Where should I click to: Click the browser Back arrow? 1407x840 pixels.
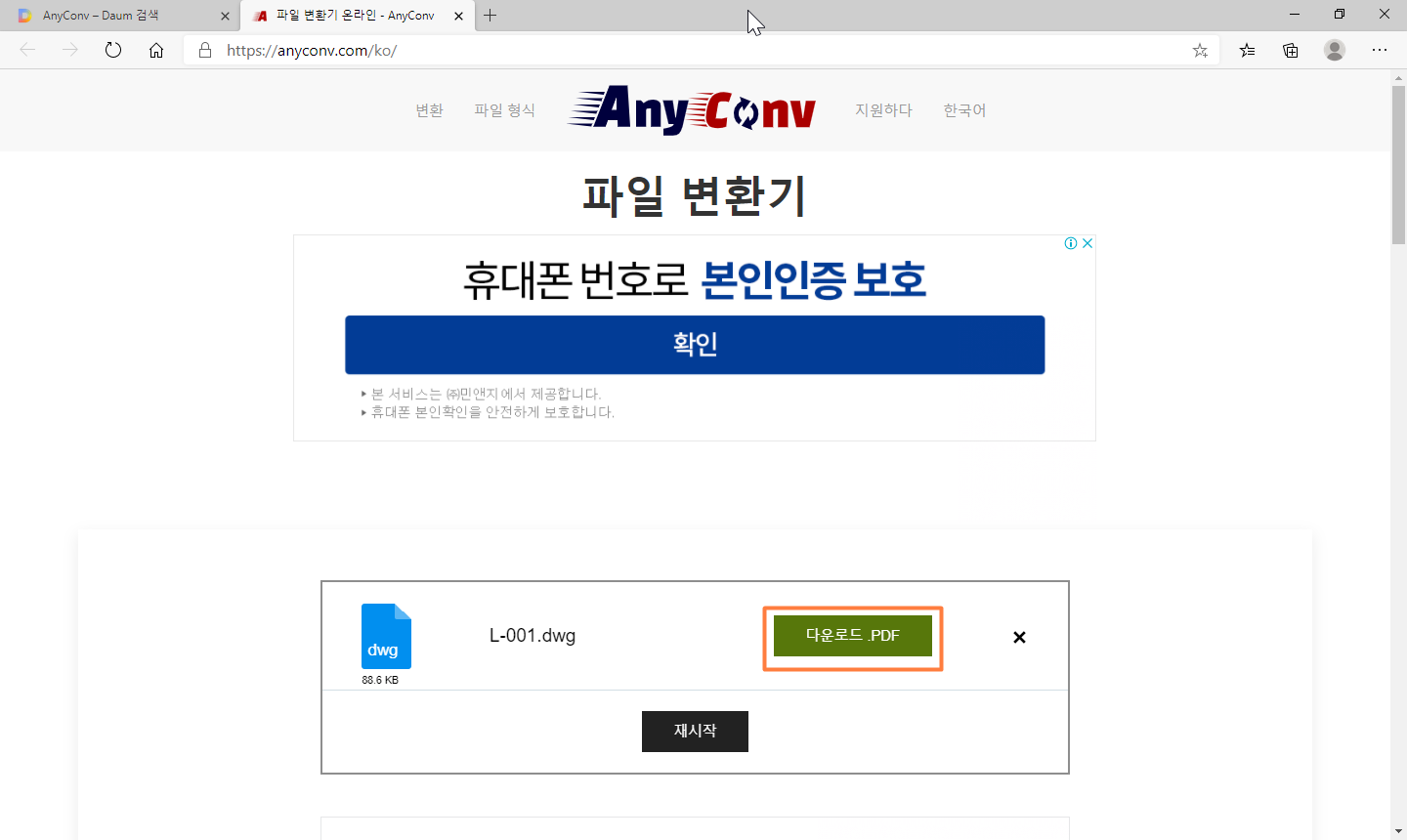coord(27,50)
